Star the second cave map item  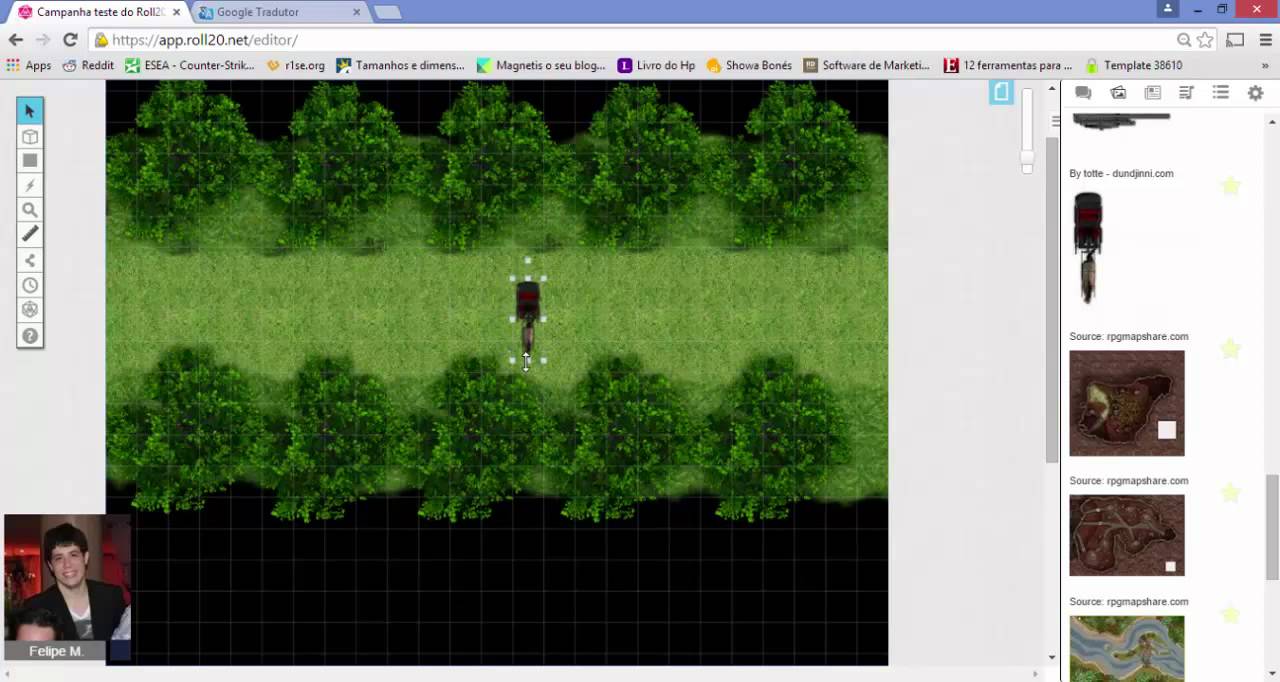click(x=1230, y=493)
